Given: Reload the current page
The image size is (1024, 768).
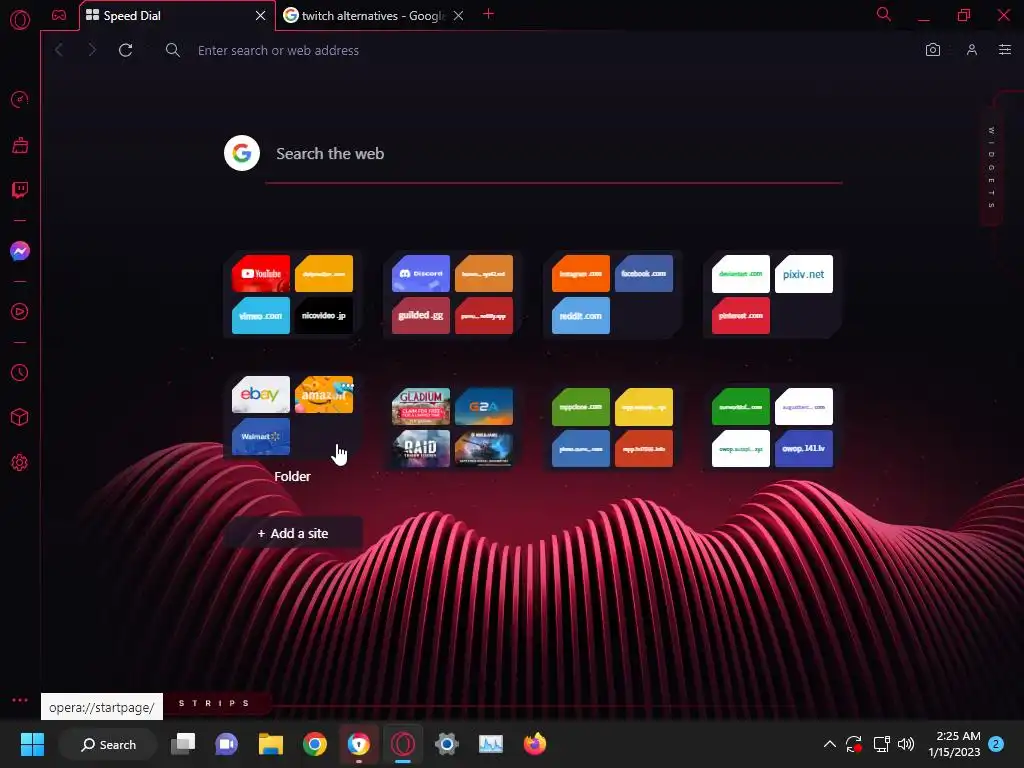Looking at the screenshot, I should click(125, 50).
